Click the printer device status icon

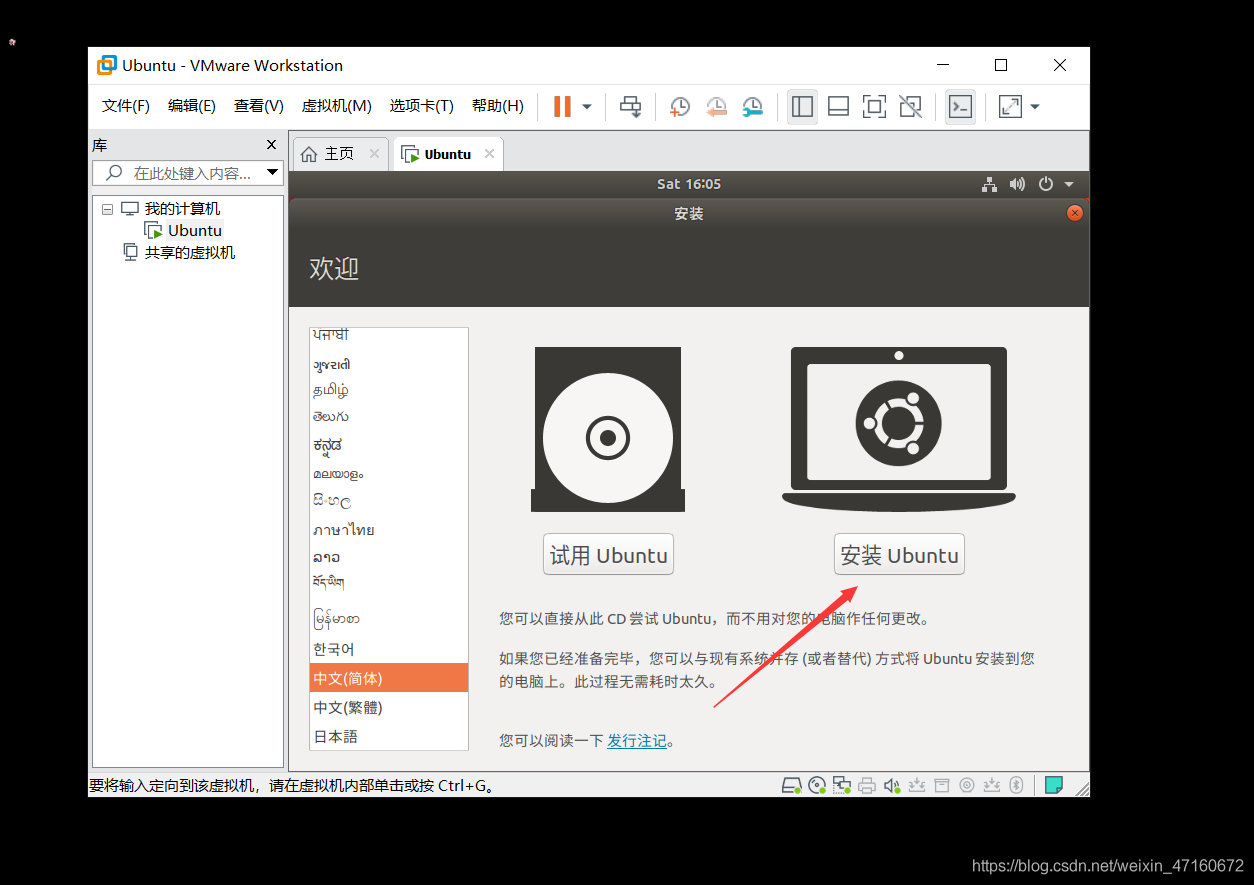point(867,785)
